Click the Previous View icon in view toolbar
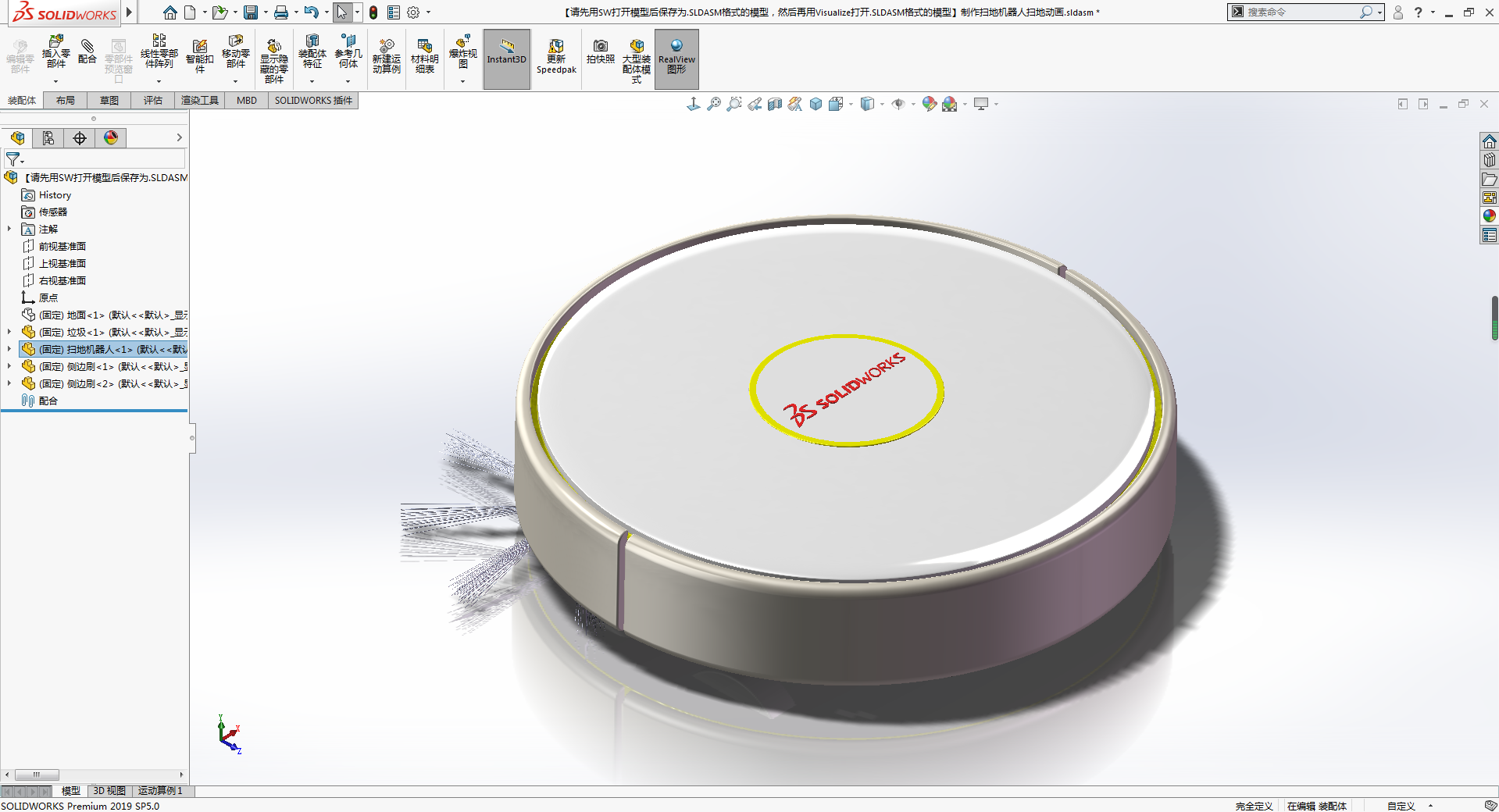The image size is (1499, 812). (755, 104)
